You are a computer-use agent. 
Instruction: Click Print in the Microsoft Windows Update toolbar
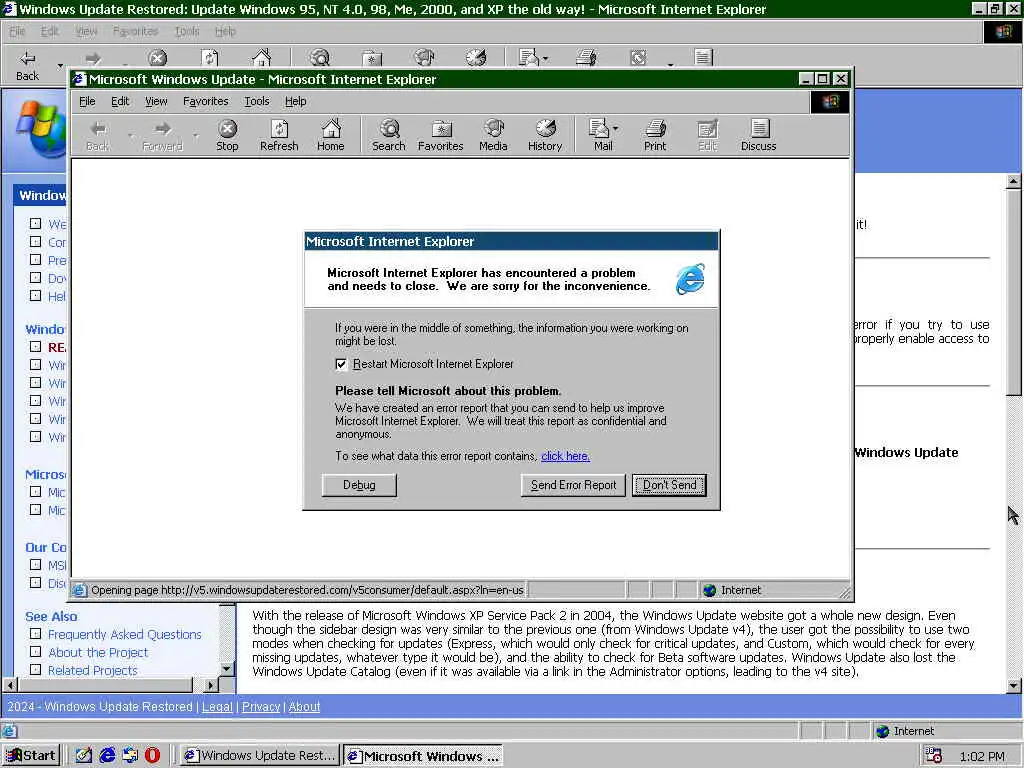(x=655, y=136)
